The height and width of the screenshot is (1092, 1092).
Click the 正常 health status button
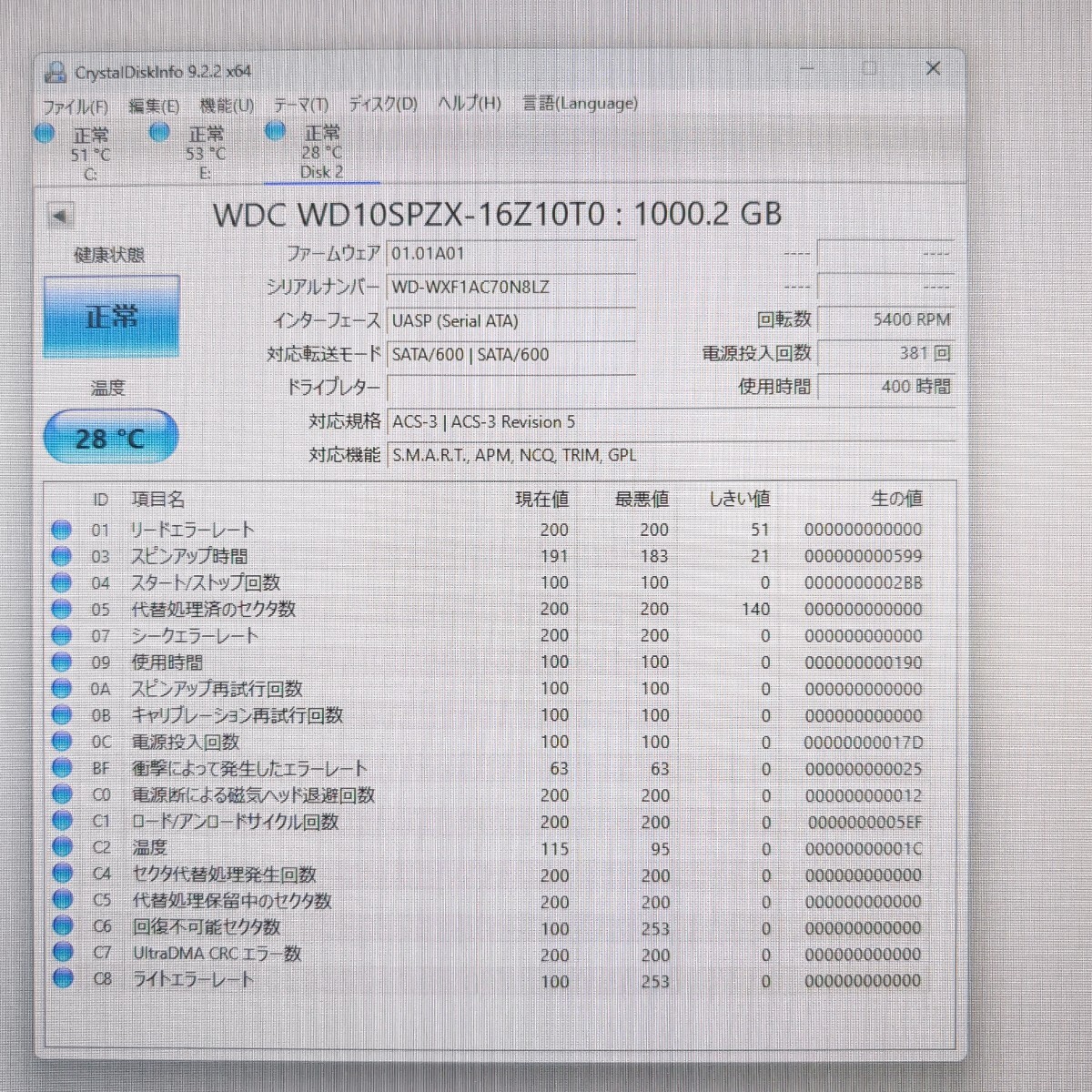(x=111, y=316)
